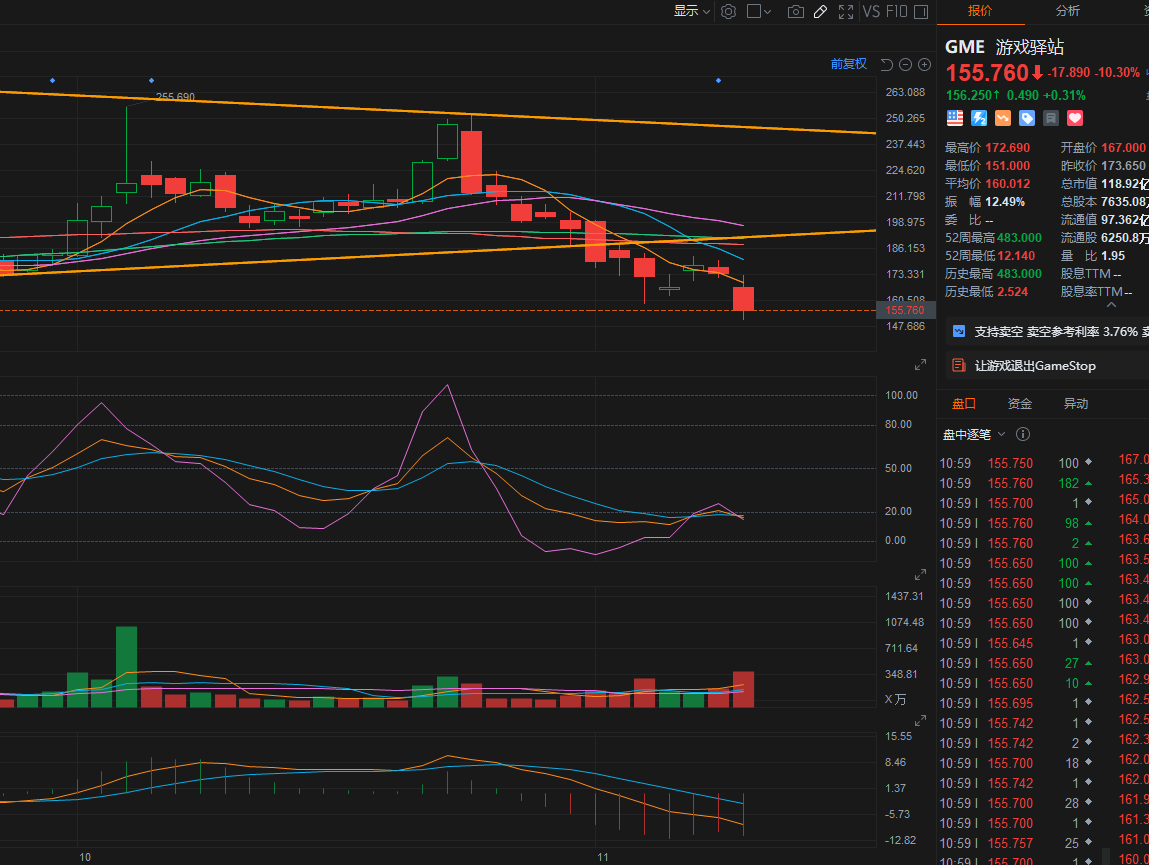Click the last red candlestick on chart
The height and width of the screenshot is (865, 1149).
tap(743, 298)
